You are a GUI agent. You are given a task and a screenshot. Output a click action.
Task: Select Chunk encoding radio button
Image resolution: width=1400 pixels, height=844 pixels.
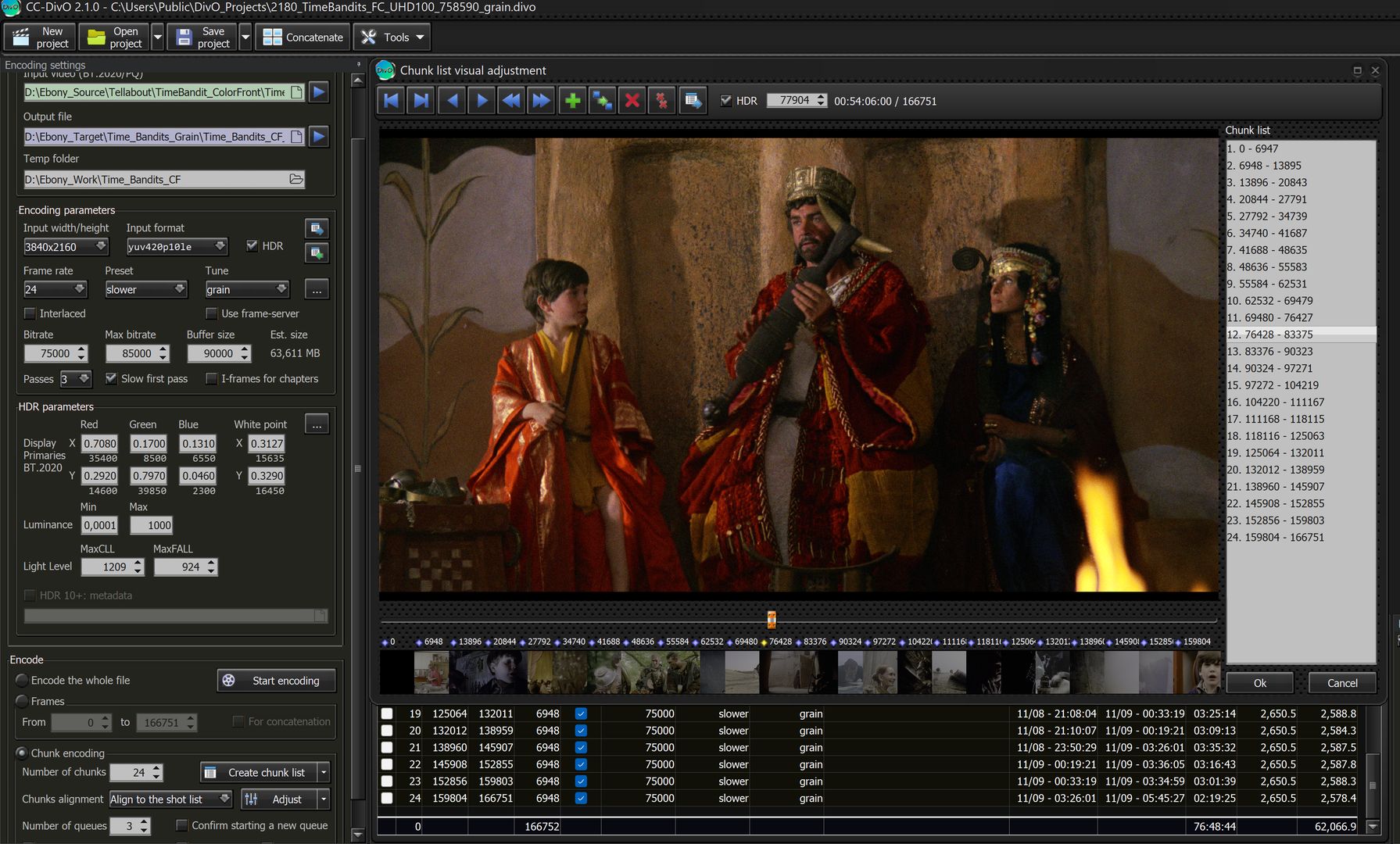[x=22, y=753]
